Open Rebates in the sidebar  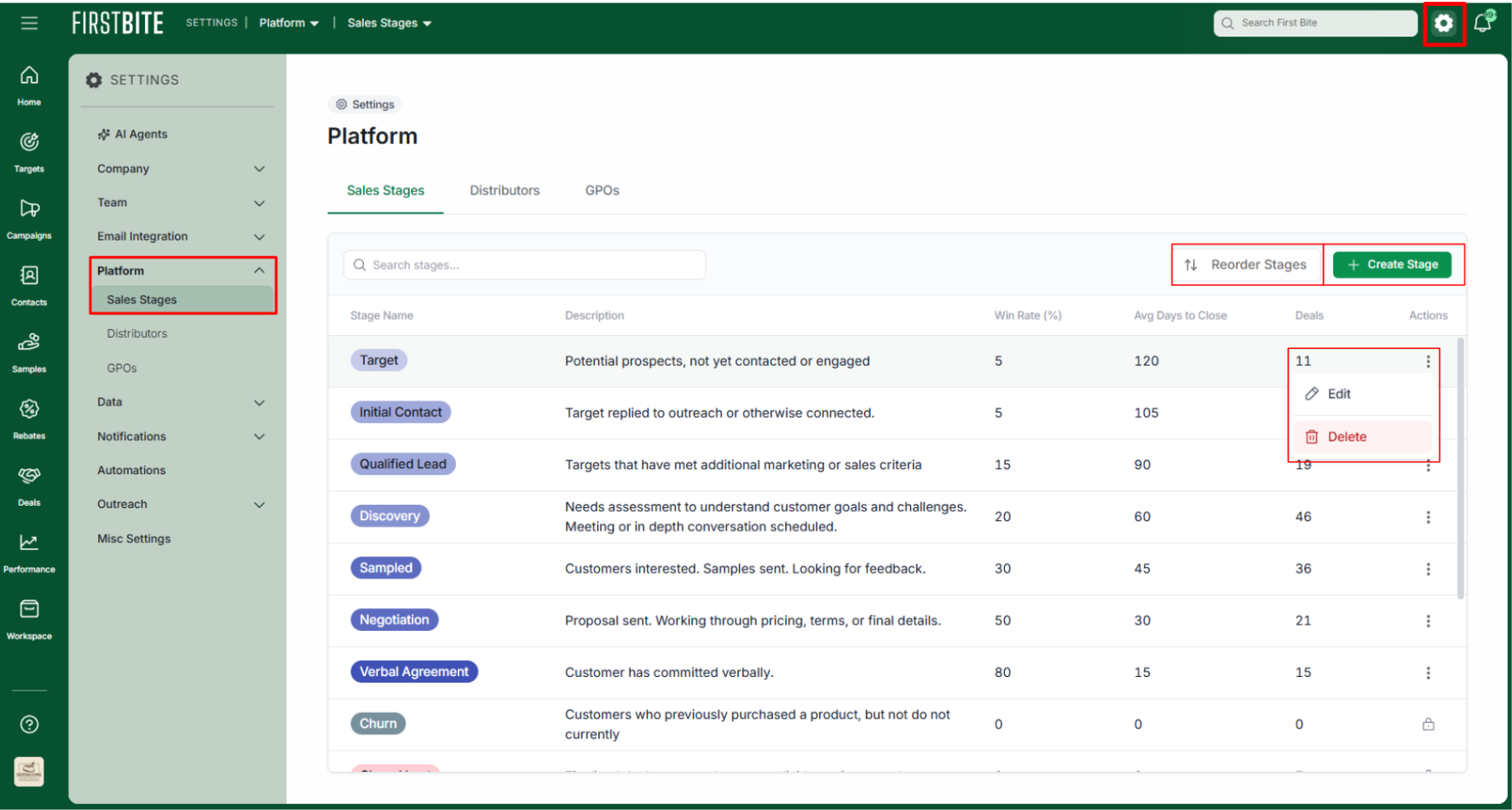point(29,419)
